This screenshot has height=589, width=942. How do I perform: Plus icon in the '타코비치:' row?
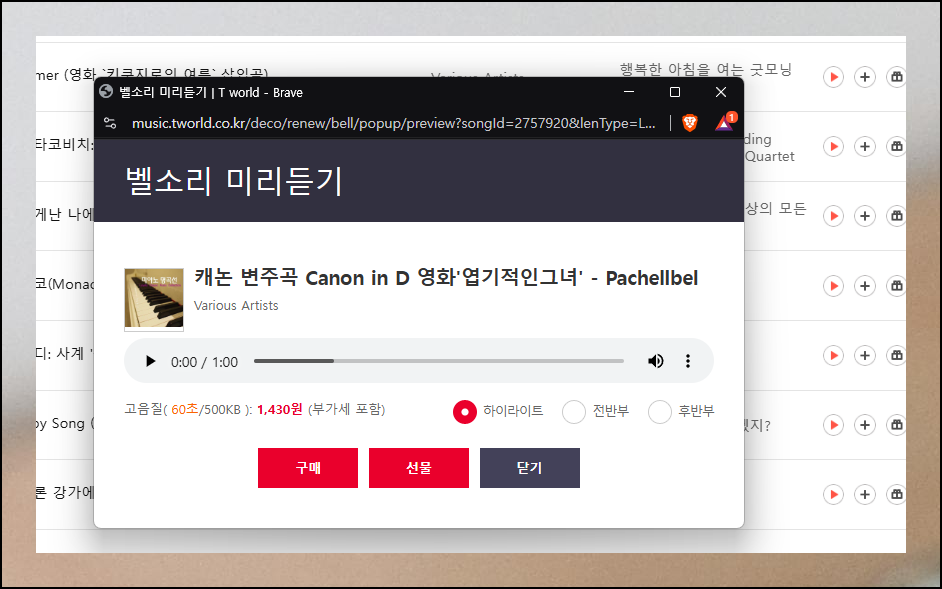click(x=865, y=147)
